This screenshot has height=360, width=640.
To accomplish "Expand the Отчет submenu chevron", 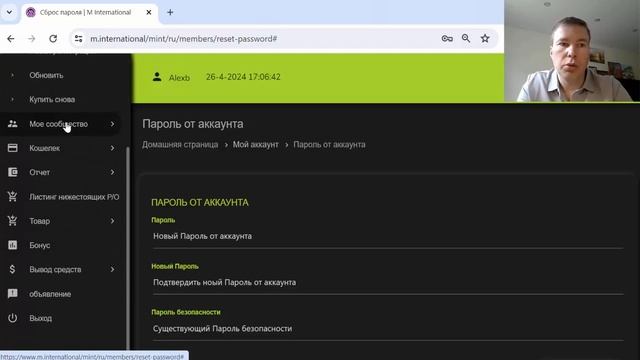I will pos(112,172).
